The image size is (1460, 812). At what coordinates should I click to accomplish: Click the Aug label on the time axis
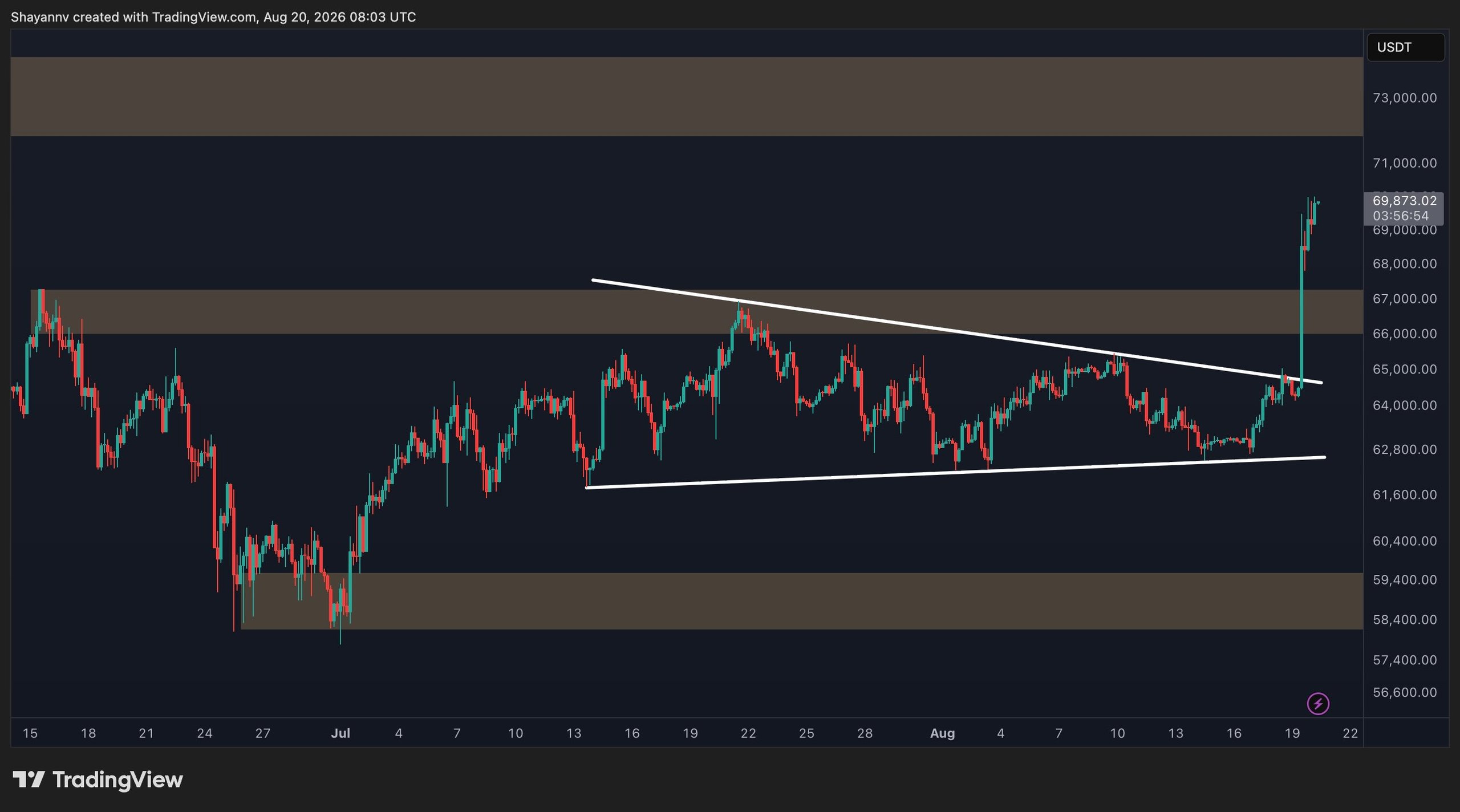[942, 733]
